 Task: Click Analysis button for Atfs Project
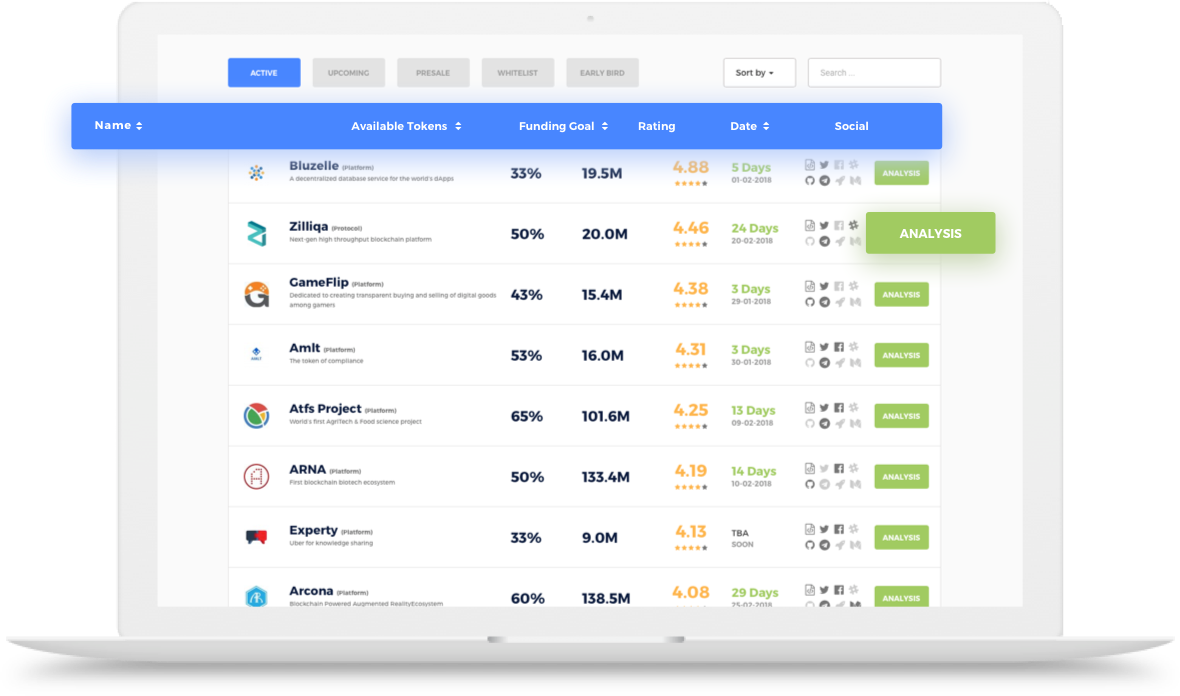tap(901, 416)
